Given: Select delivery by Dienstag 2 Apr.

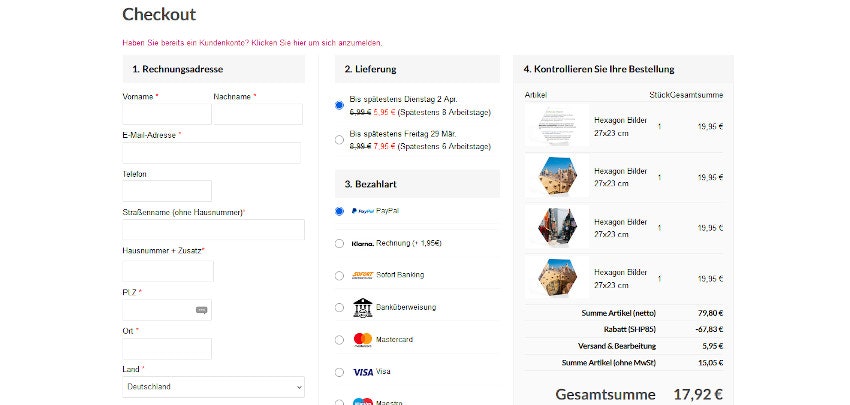Looking at the screenshot, I should point(340,104).
